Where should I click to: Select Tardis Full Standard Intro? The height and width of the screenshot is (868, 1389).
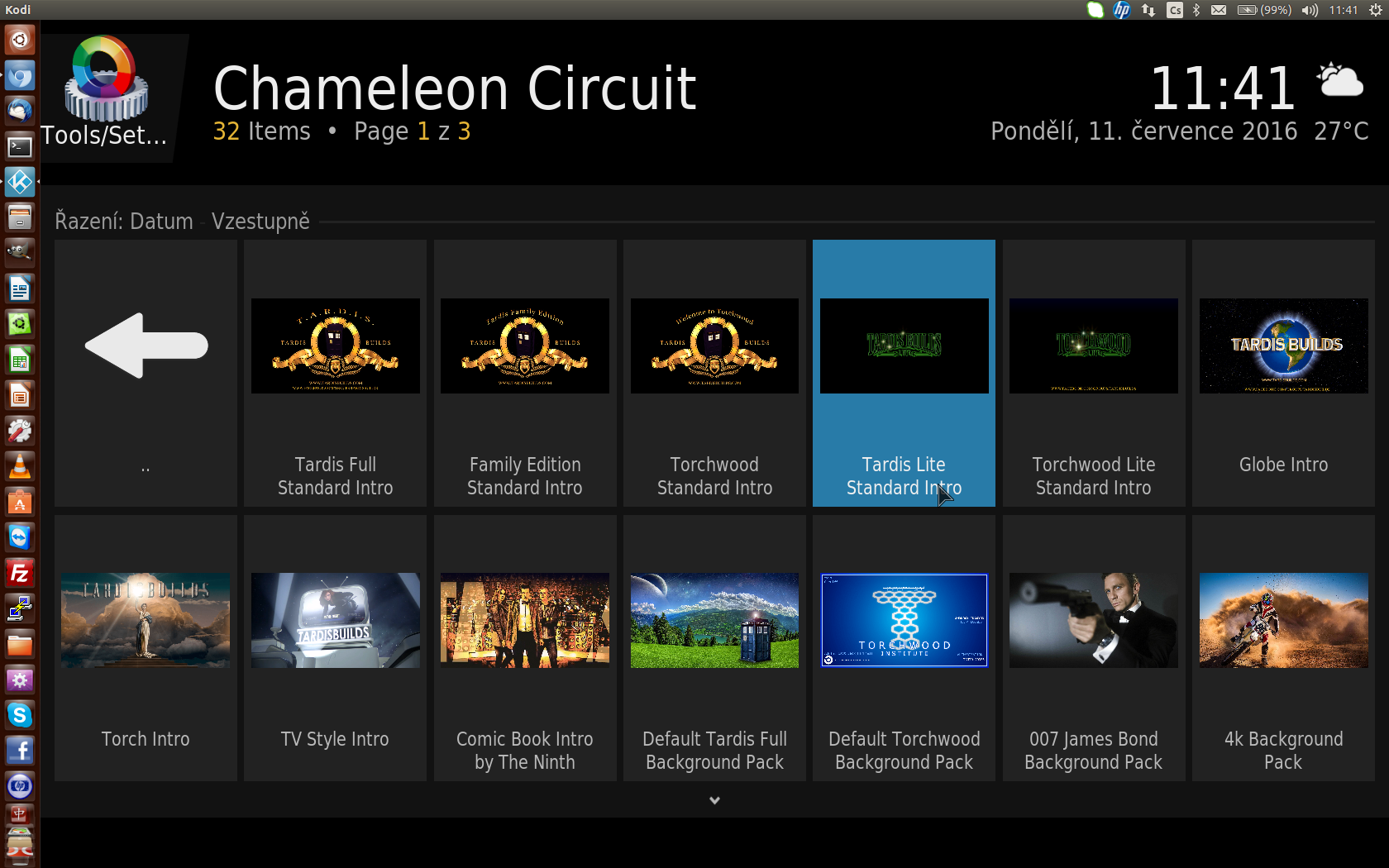tap(335, 372)
